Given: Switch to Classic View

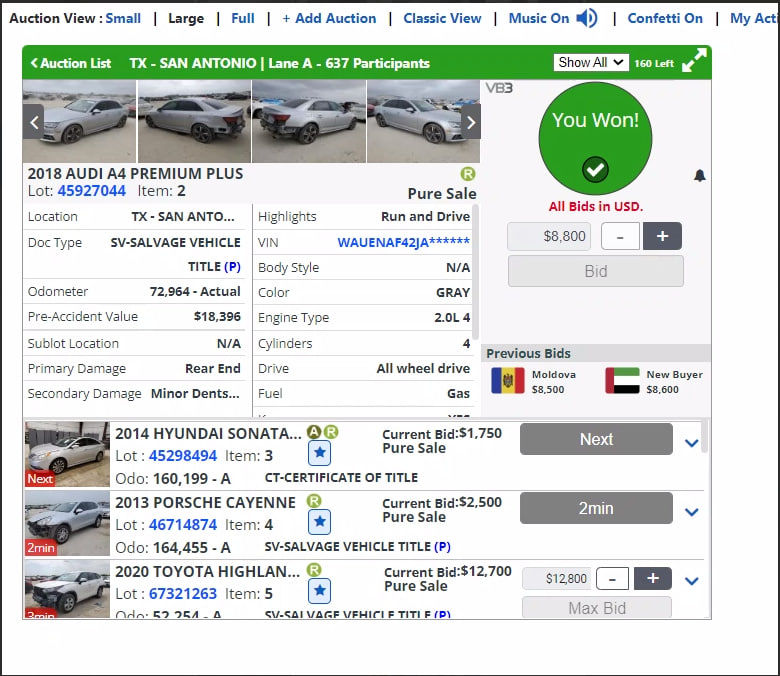Looking at the screenshot, I should pyautogui.click(x=442, y=18).
